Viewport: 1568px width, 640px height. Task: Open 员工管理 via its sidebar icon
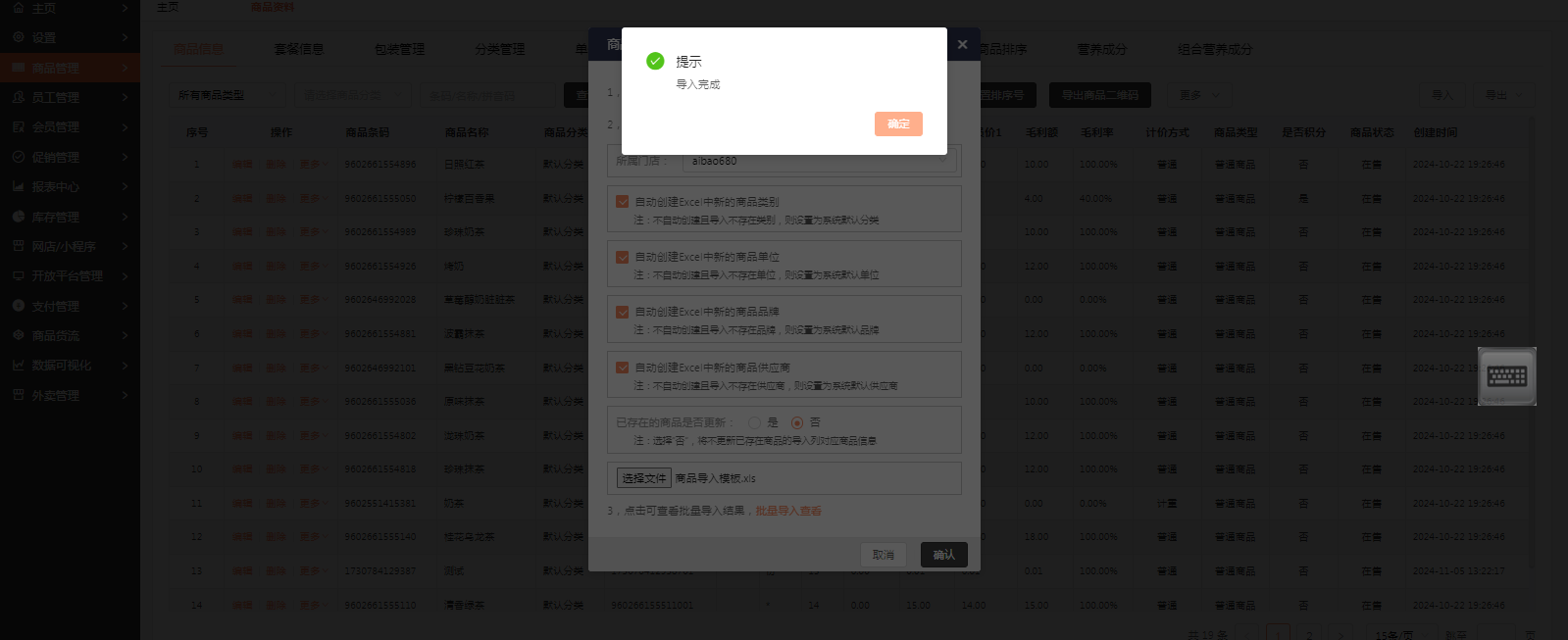(19, 97)
